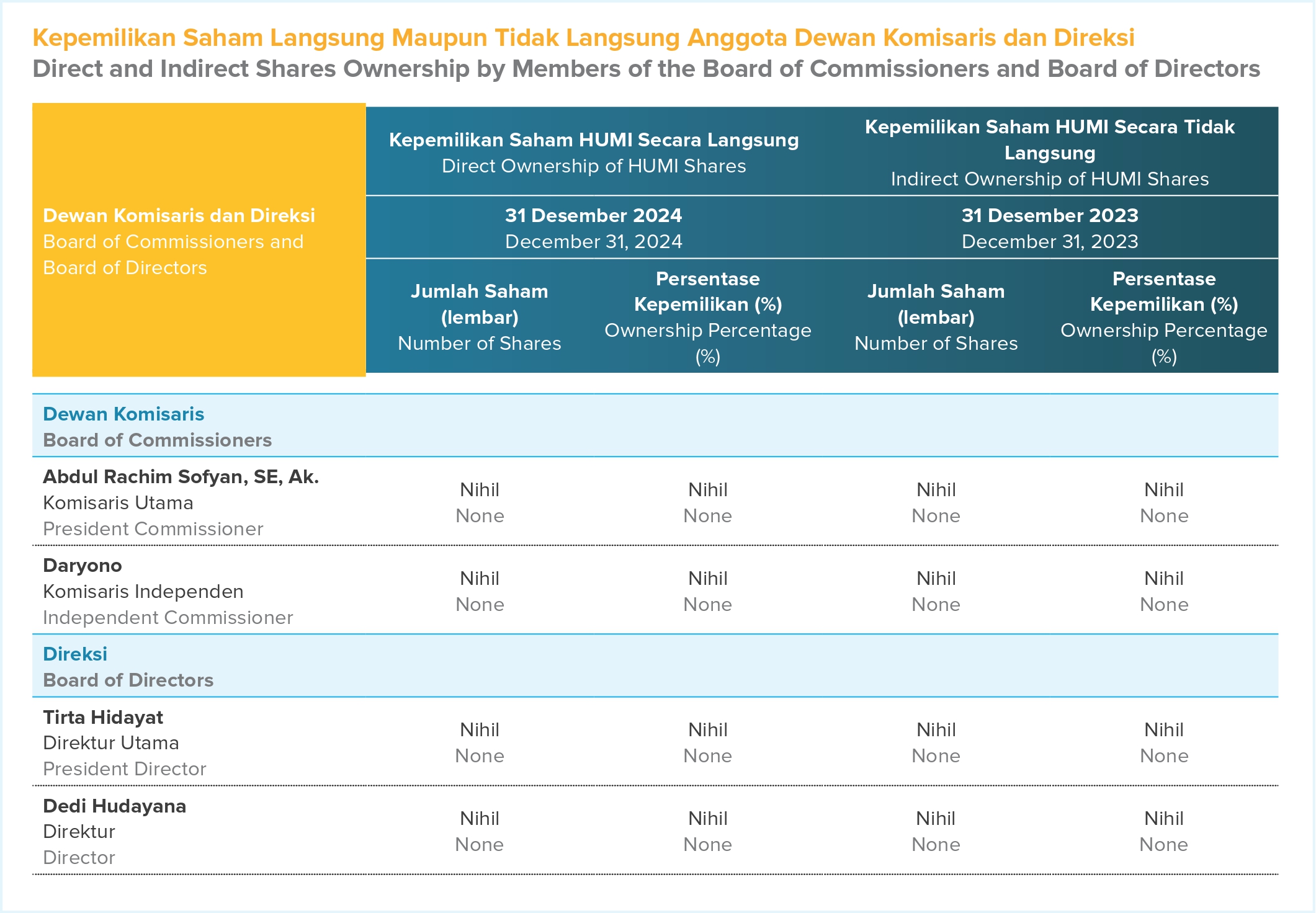Select Tirta Hidayat's 2024 share count 'Nihil'

tap(480, 730)
